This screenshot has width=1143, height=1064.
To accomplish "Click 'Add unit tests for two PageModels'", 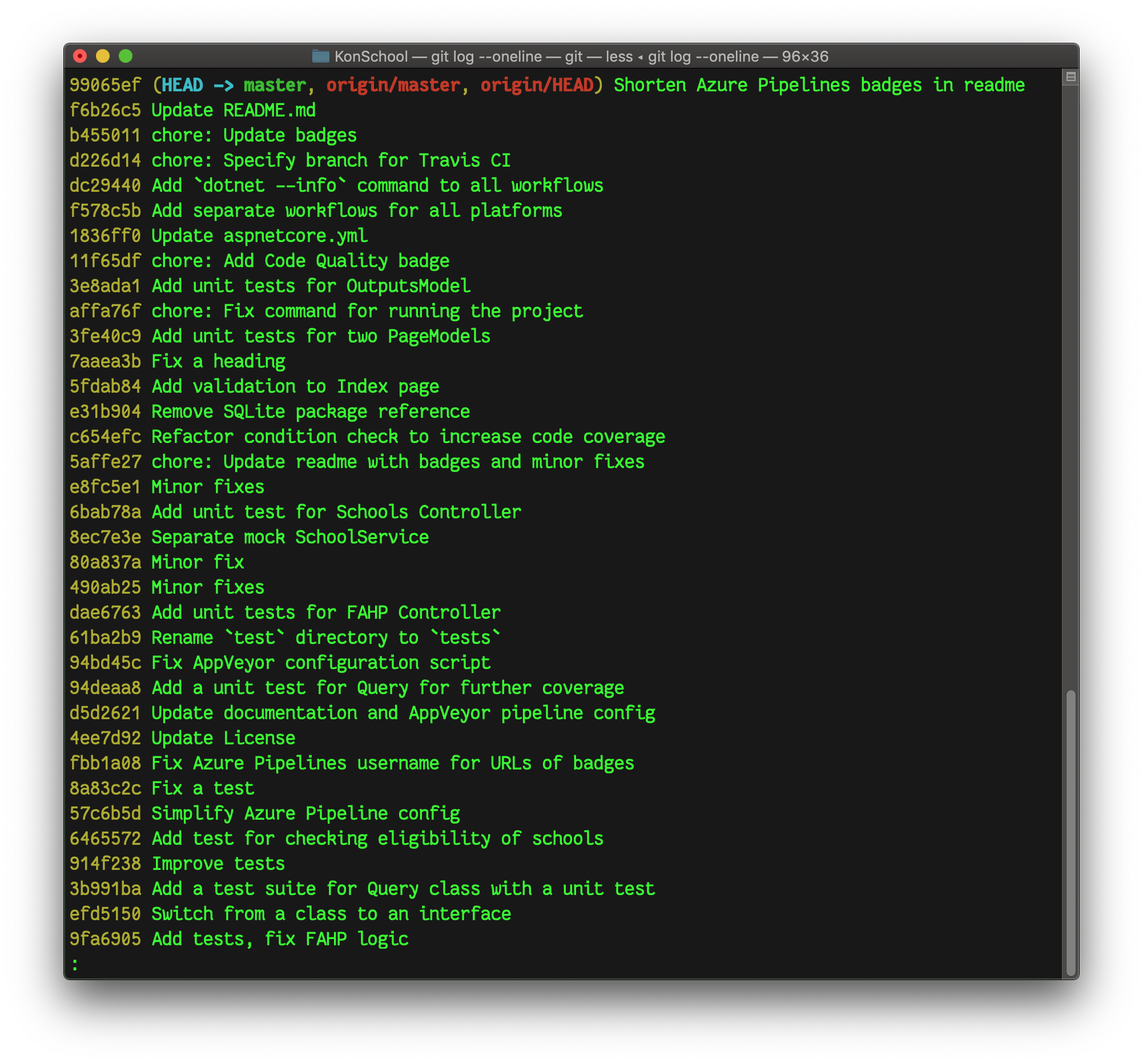I will point(321,336).
